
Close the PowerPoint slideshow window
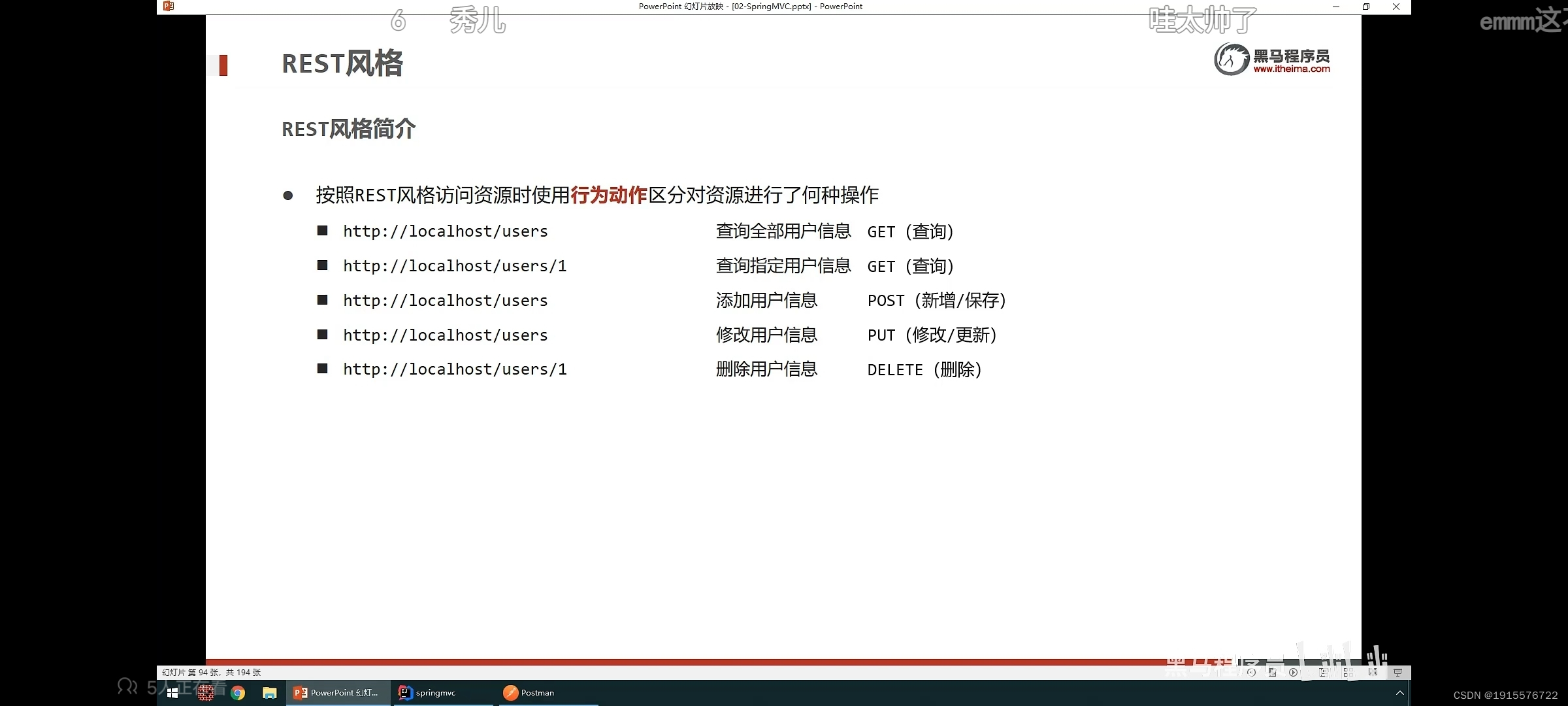point(1396,7)
